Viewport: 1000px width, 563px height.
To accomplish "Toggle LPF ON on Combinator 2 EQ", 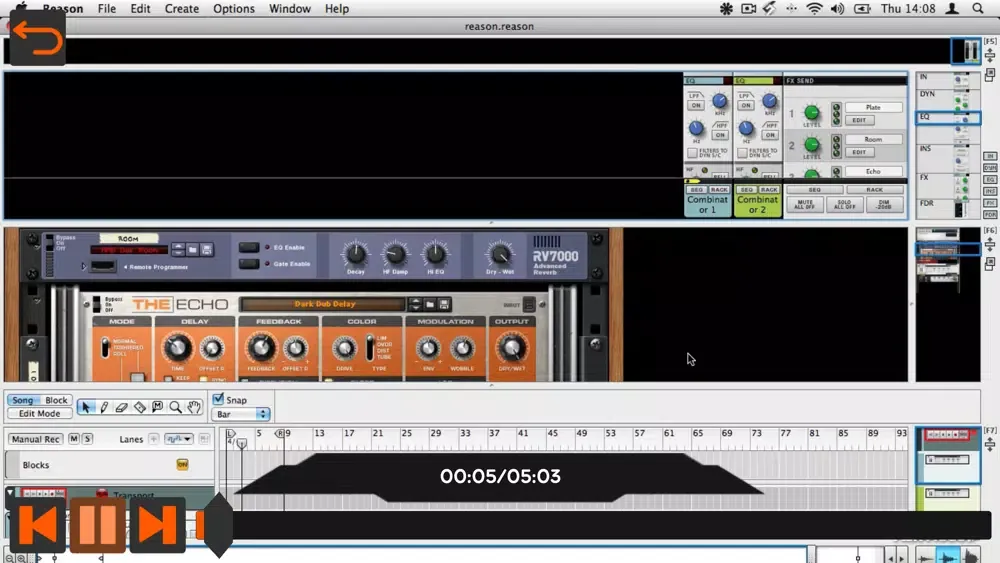I will (746, 105).
